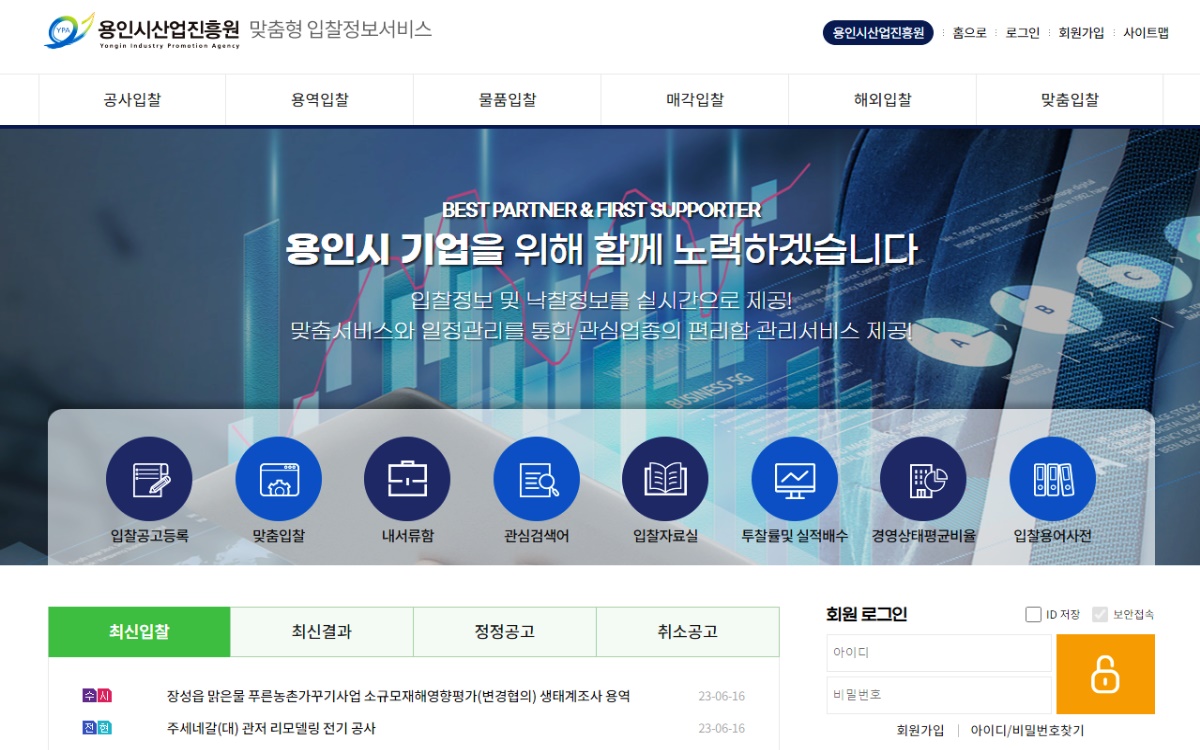
Task: Expand the 공사입찰 menu
Action: (132, 100)
